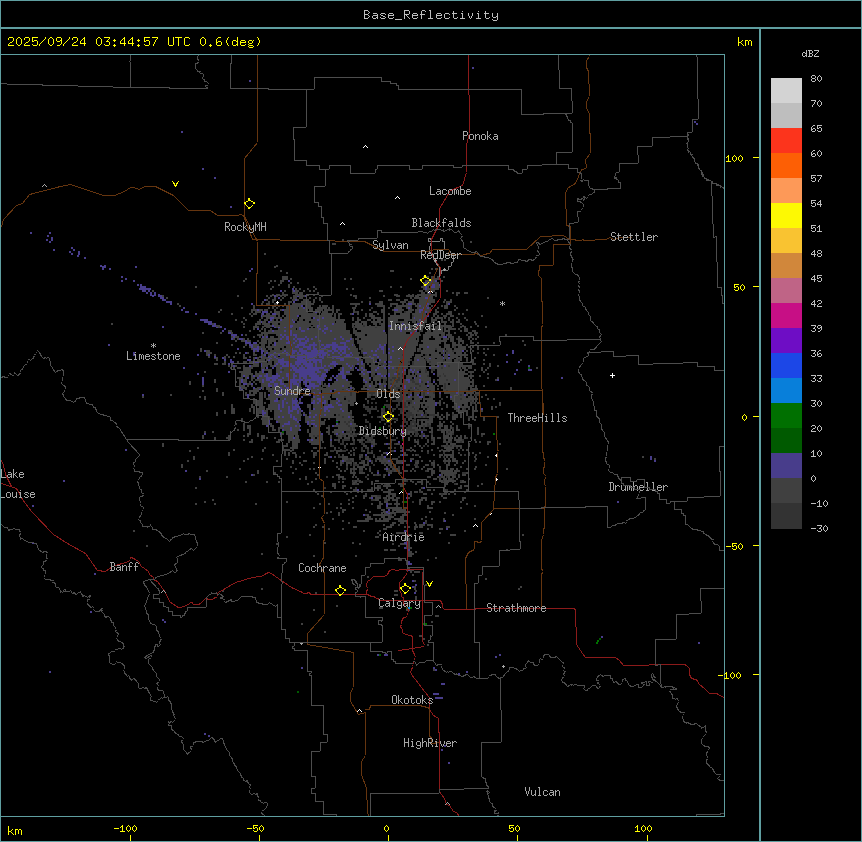The width and height of the screenshot is (862, 842).
Task: Click the yellow diamond marker above Calgary label
Action: (x=405, y=588)
